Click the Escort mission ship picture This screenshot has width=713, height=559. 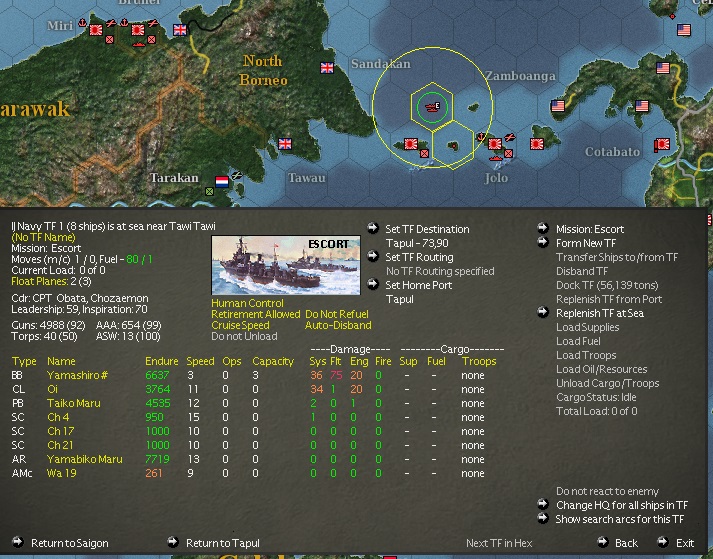pyautogui.click(x=286, y=265)
